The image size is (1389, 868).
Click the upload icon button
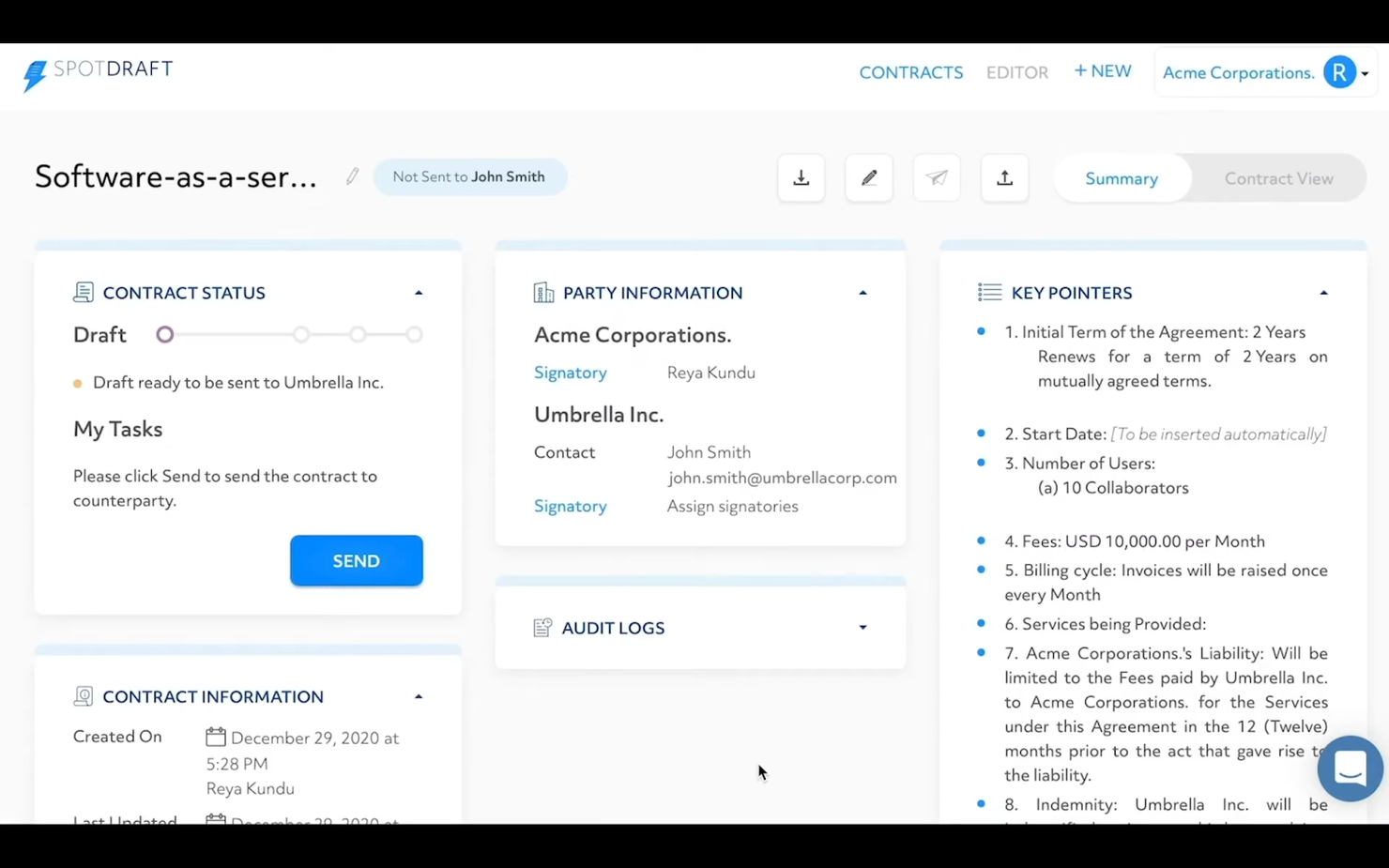pos(1004,178)
